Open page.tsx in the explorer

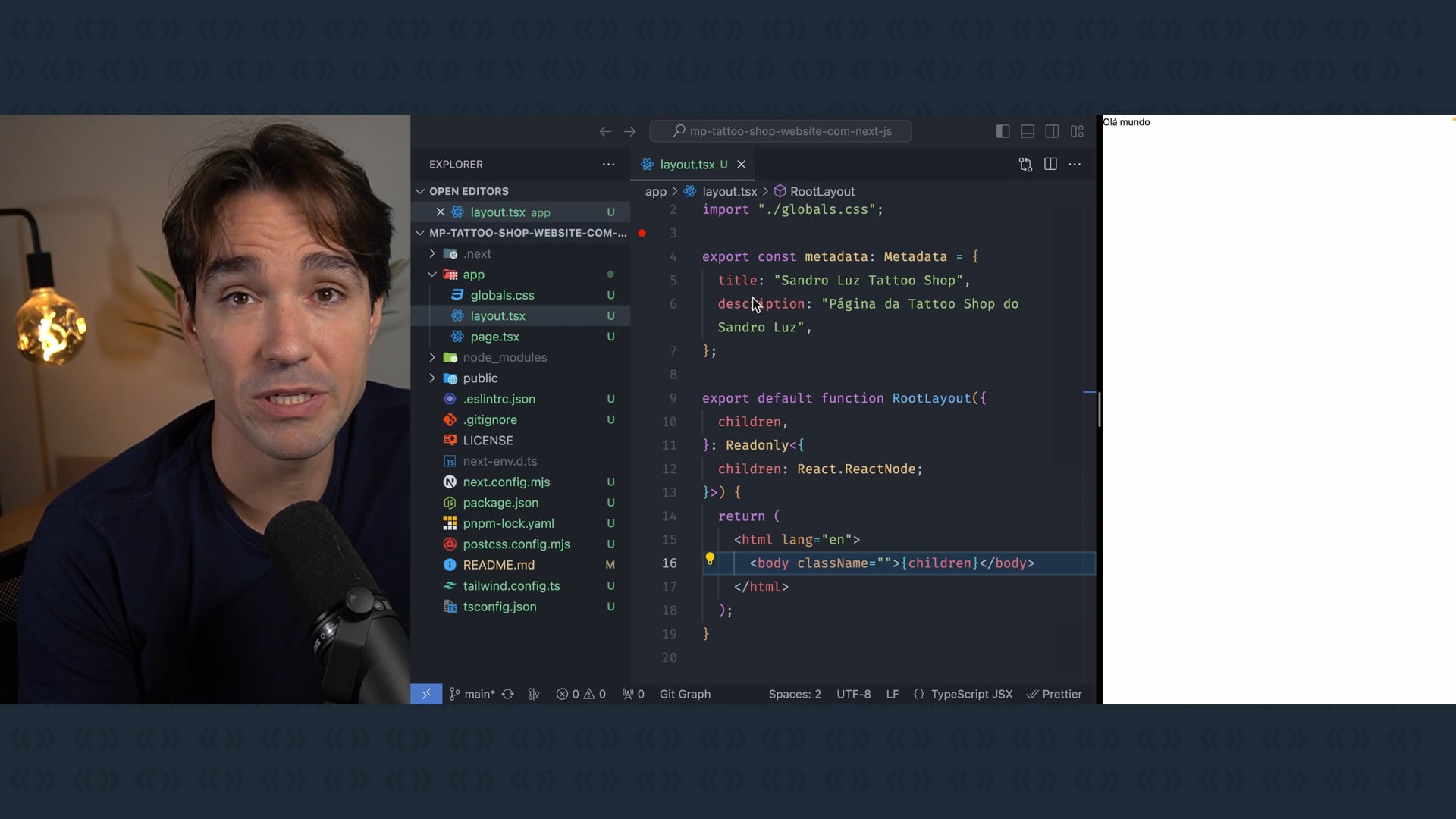pos(494,337)
